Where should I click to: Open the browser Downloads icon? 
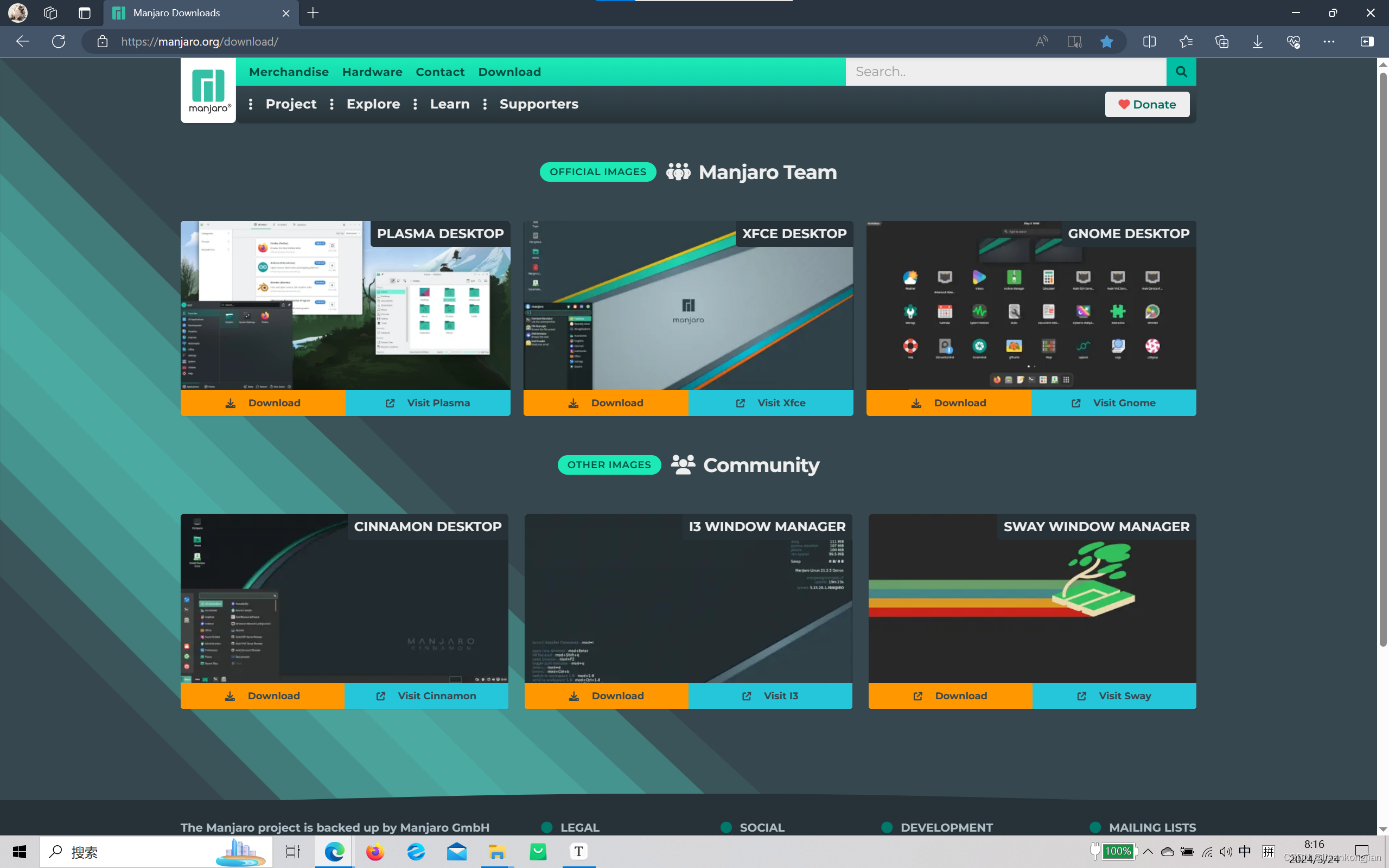click(x=1257, y=41)
